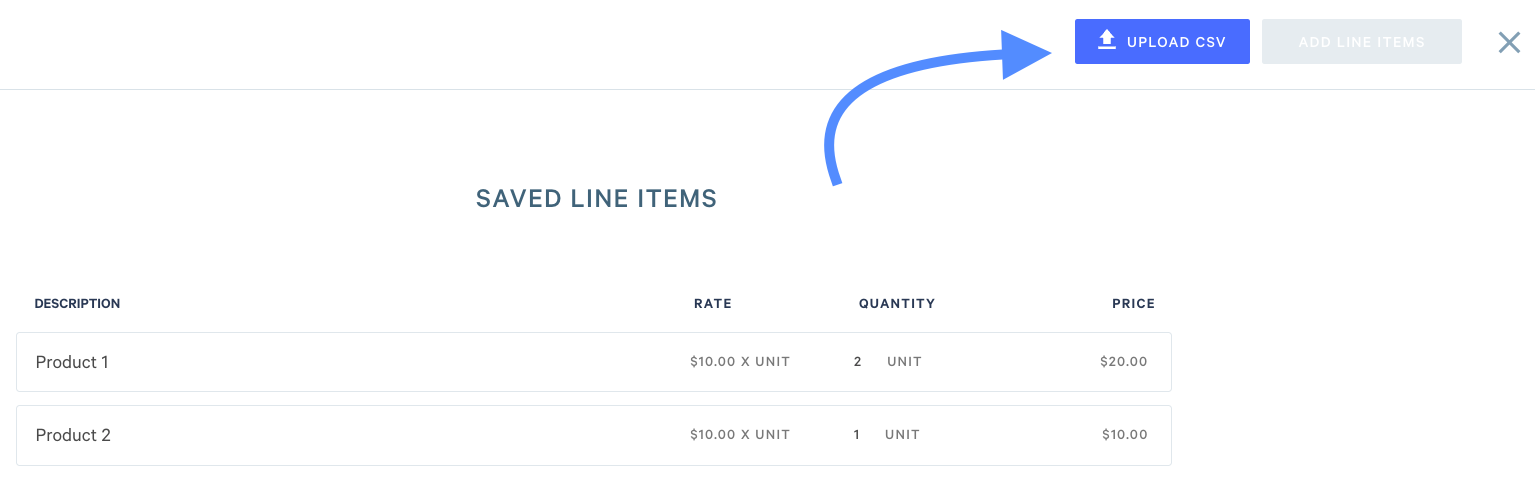Select the Product 2 line item row

594,435
